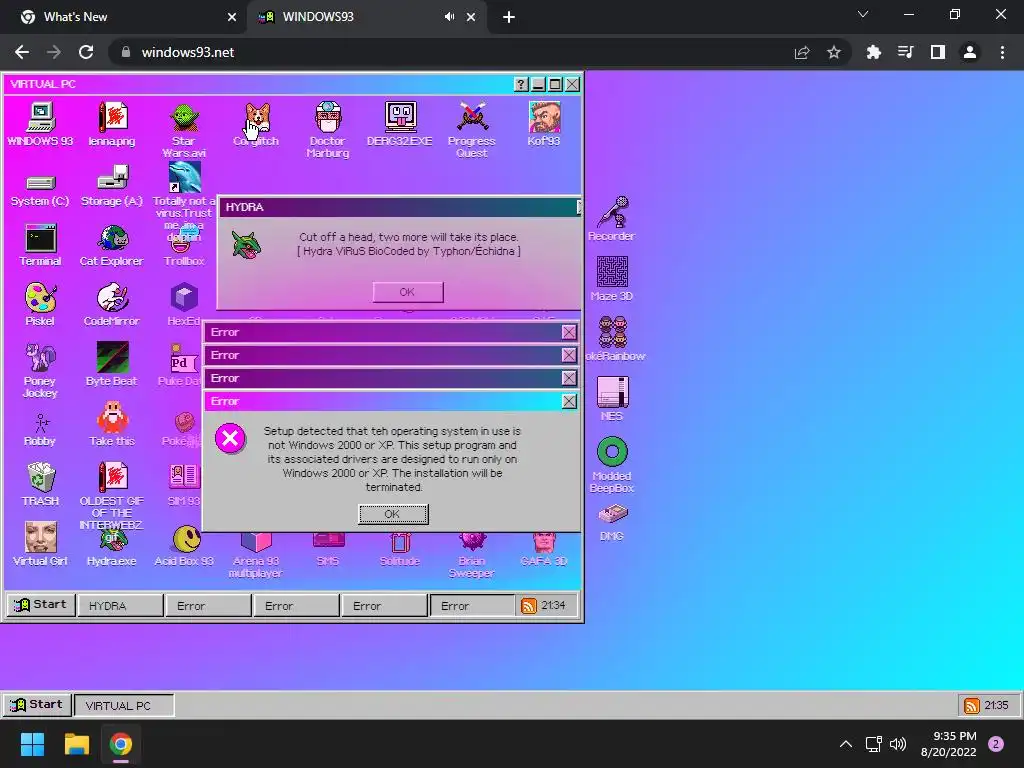Close the front Error dialog with X

(x=569, y=402)
